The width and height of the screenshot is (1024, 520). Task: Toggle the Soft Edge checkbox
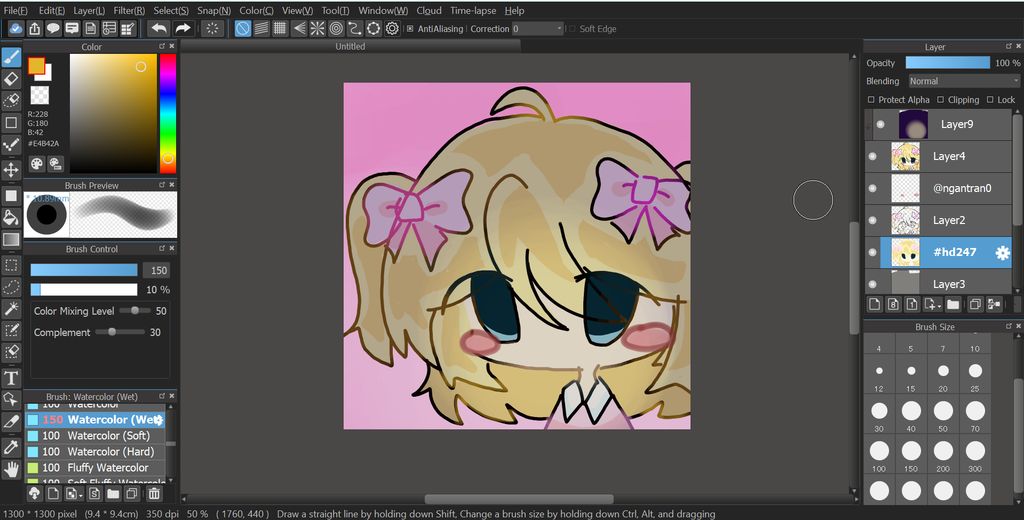coord(572,29)
